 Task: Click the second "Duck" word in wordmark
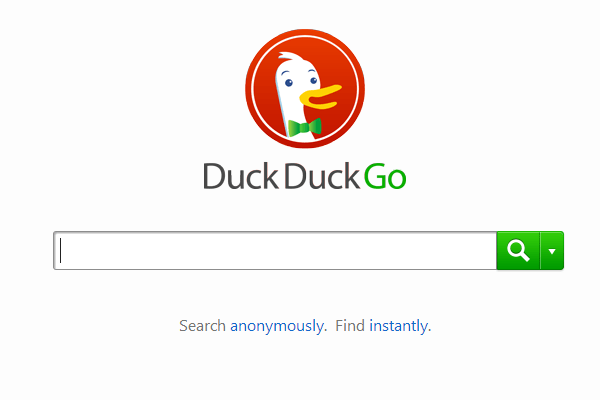pos(322,176)
